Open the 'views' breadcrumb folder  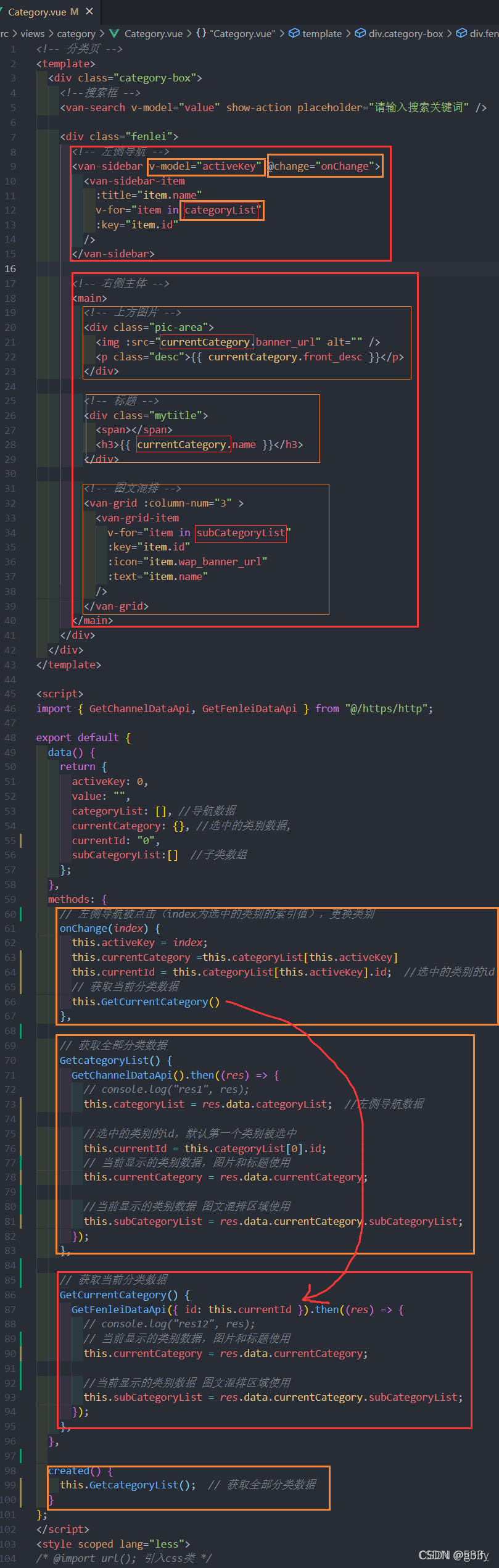point(33,33)
